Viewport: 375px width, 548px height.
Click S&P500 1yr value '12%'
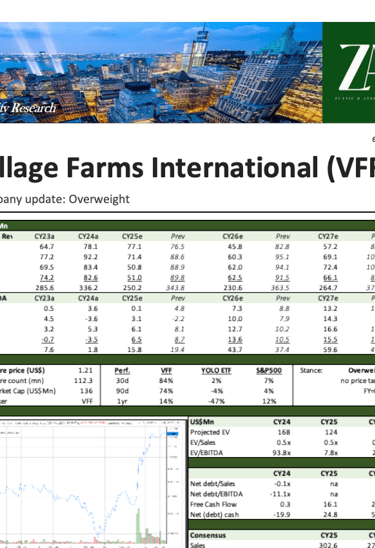click(x=269, y=401)
